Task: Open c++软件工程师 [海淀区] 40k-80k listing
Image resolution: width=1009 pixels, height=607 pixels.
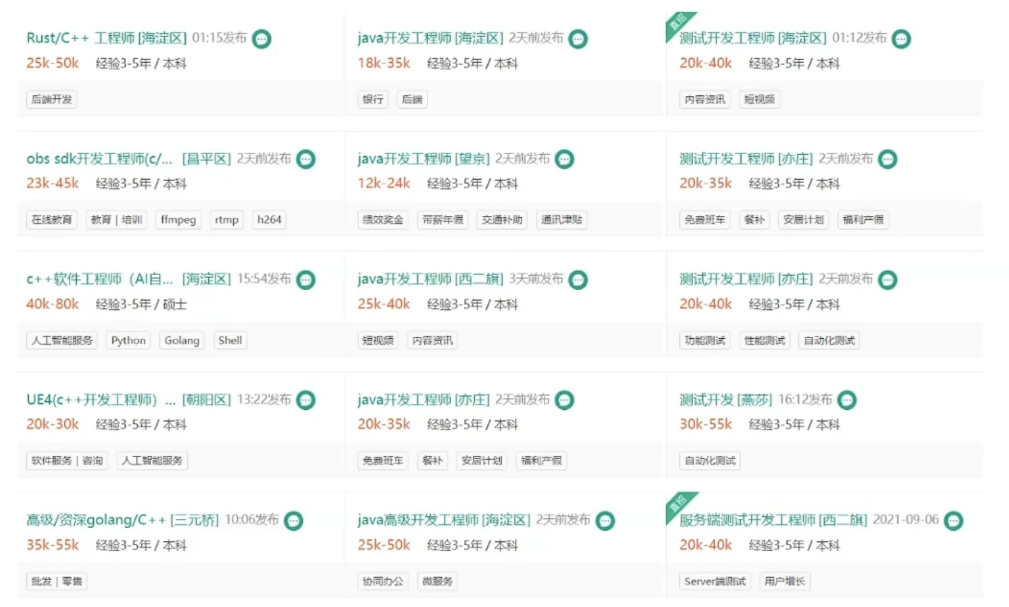Action: pos(129,279)
